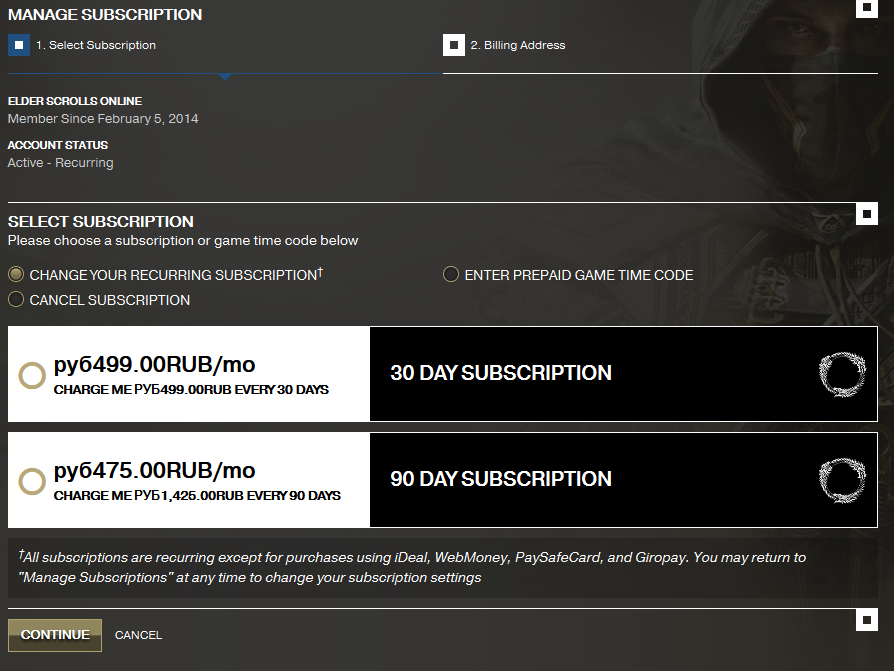Click the 'Charge me РУБ499.00RUB every 30 days' text
The image size is (894, 671).
(x=191, y=390)
